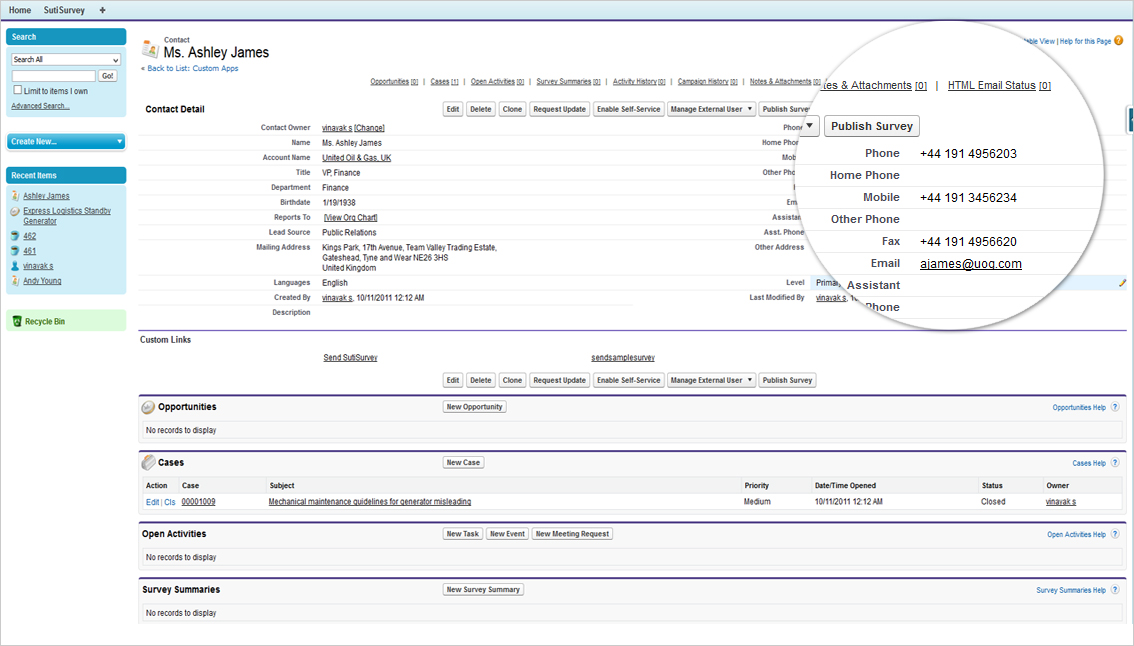The height and width of the screenshot is (646, 1134).
Task: Switch to the Home tab
Action: [20, 10]
